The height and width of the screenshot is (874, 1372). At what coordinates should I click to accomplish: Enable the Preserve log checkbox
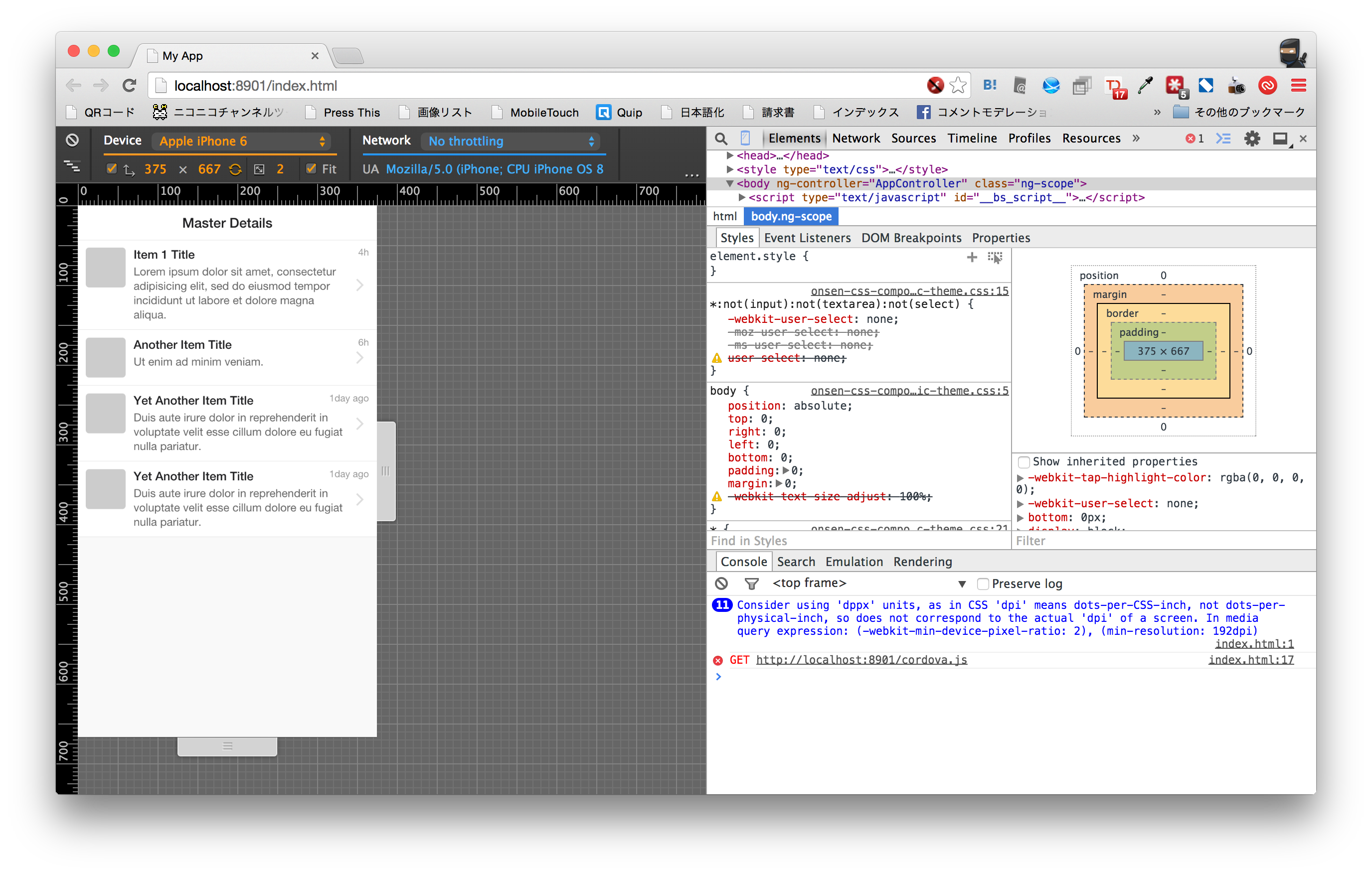(x=982, y=583)
